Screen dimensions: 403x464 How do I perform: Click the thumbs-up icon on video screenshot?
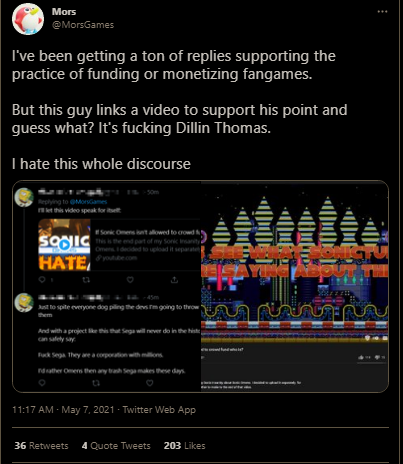click(361, 357)
